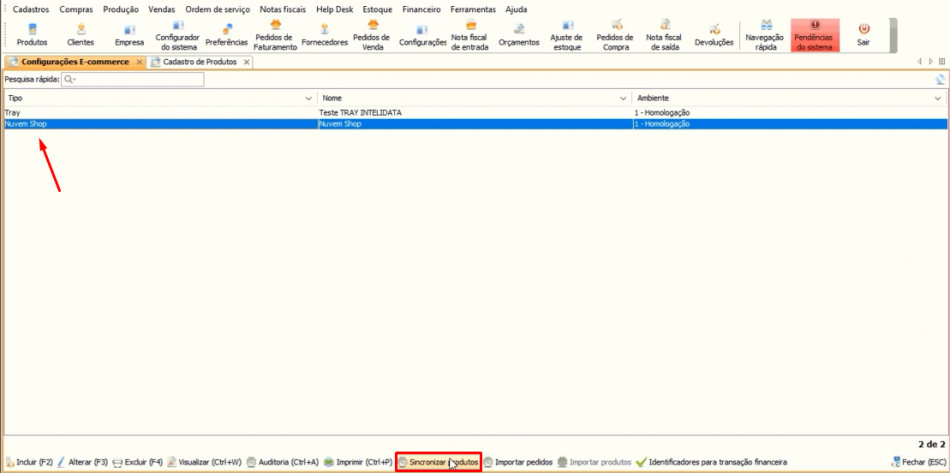Open Pedidos de Compra
This screenshot has width=950, height=473.
click(615, 35)
